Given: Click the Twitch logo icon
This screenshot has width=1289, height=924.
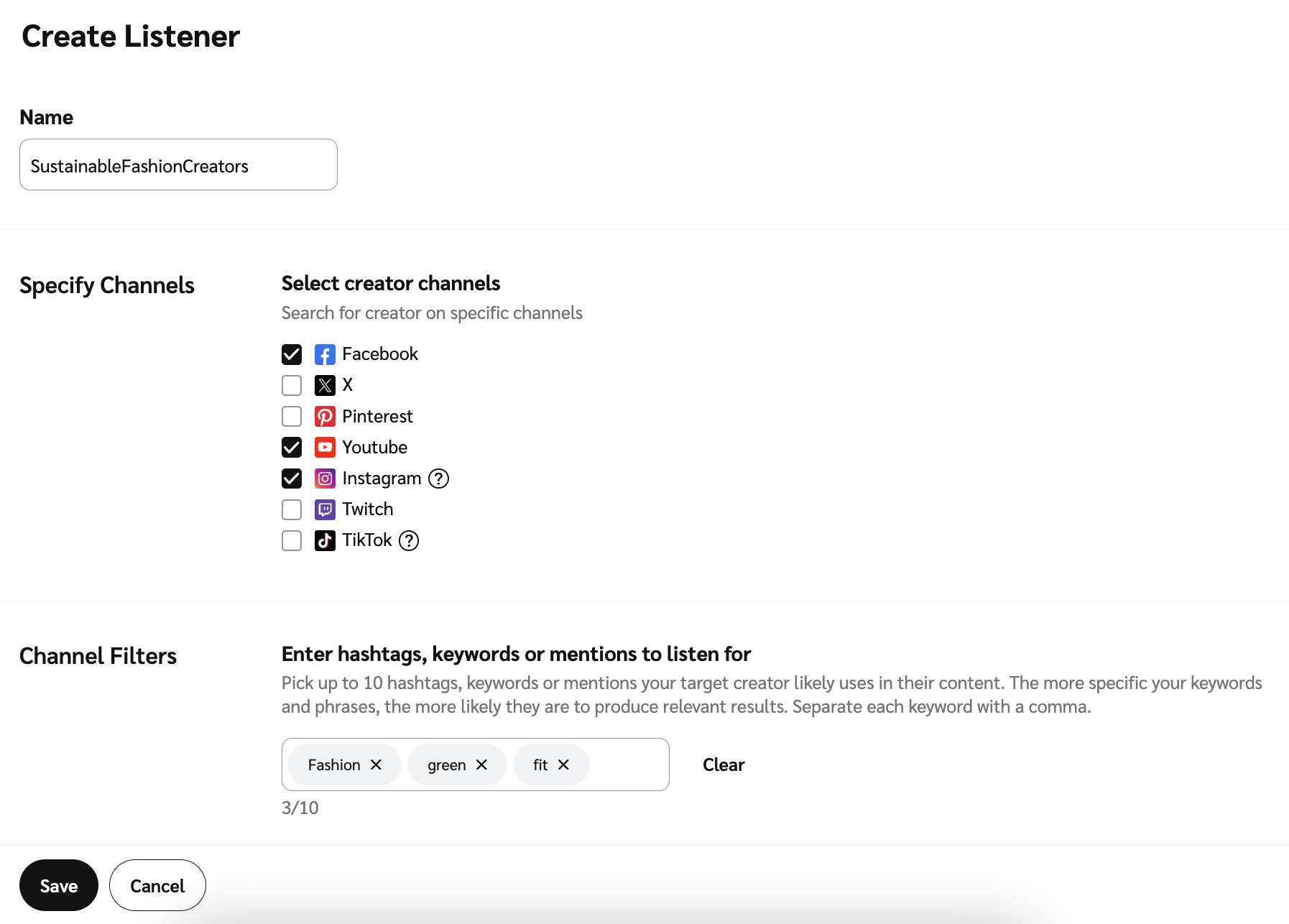Looking at the screenshot, I should (325, 509).
